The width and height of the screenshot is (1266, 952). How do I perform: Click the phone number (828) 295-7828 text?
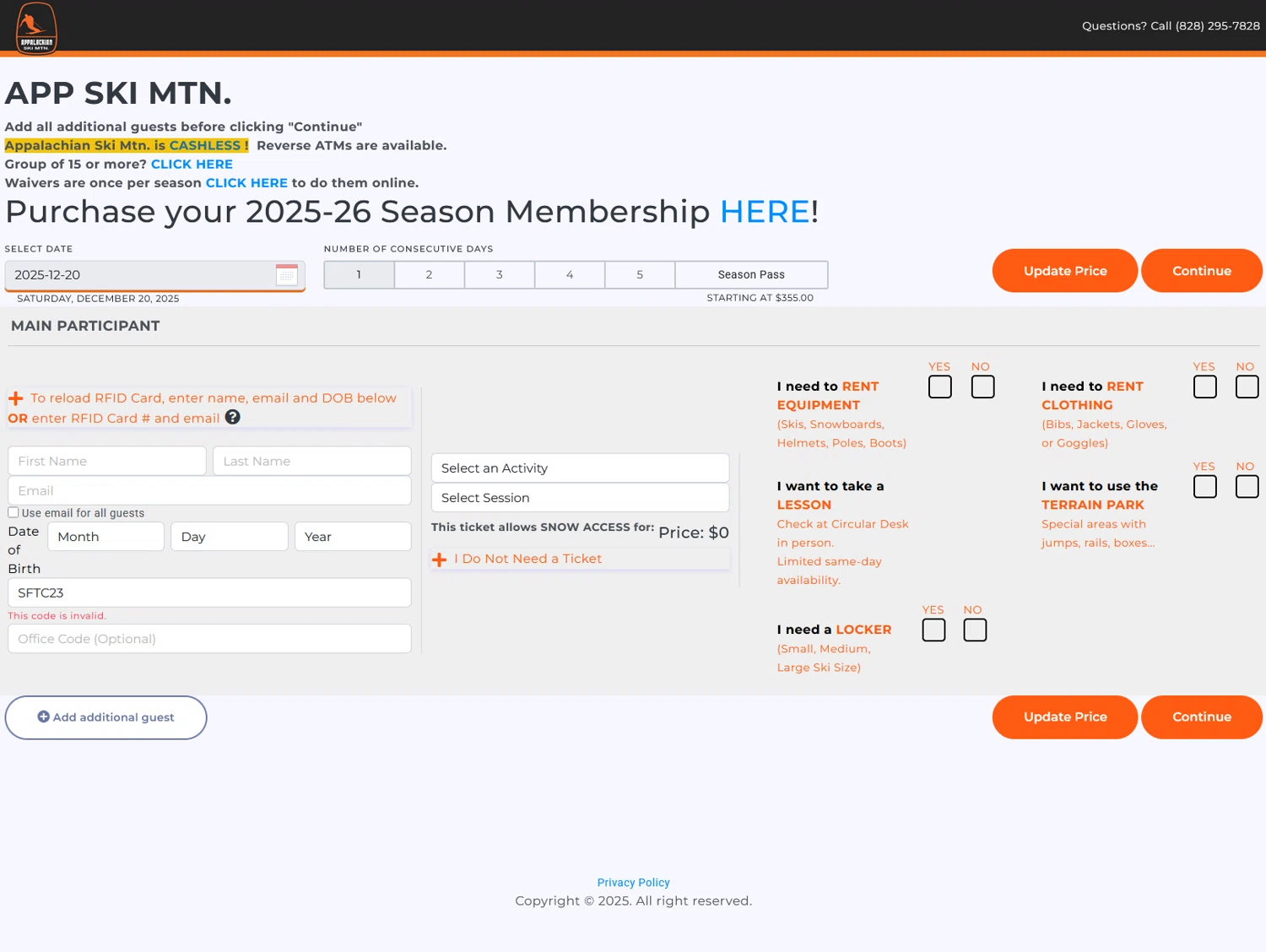click(1217, 26)
